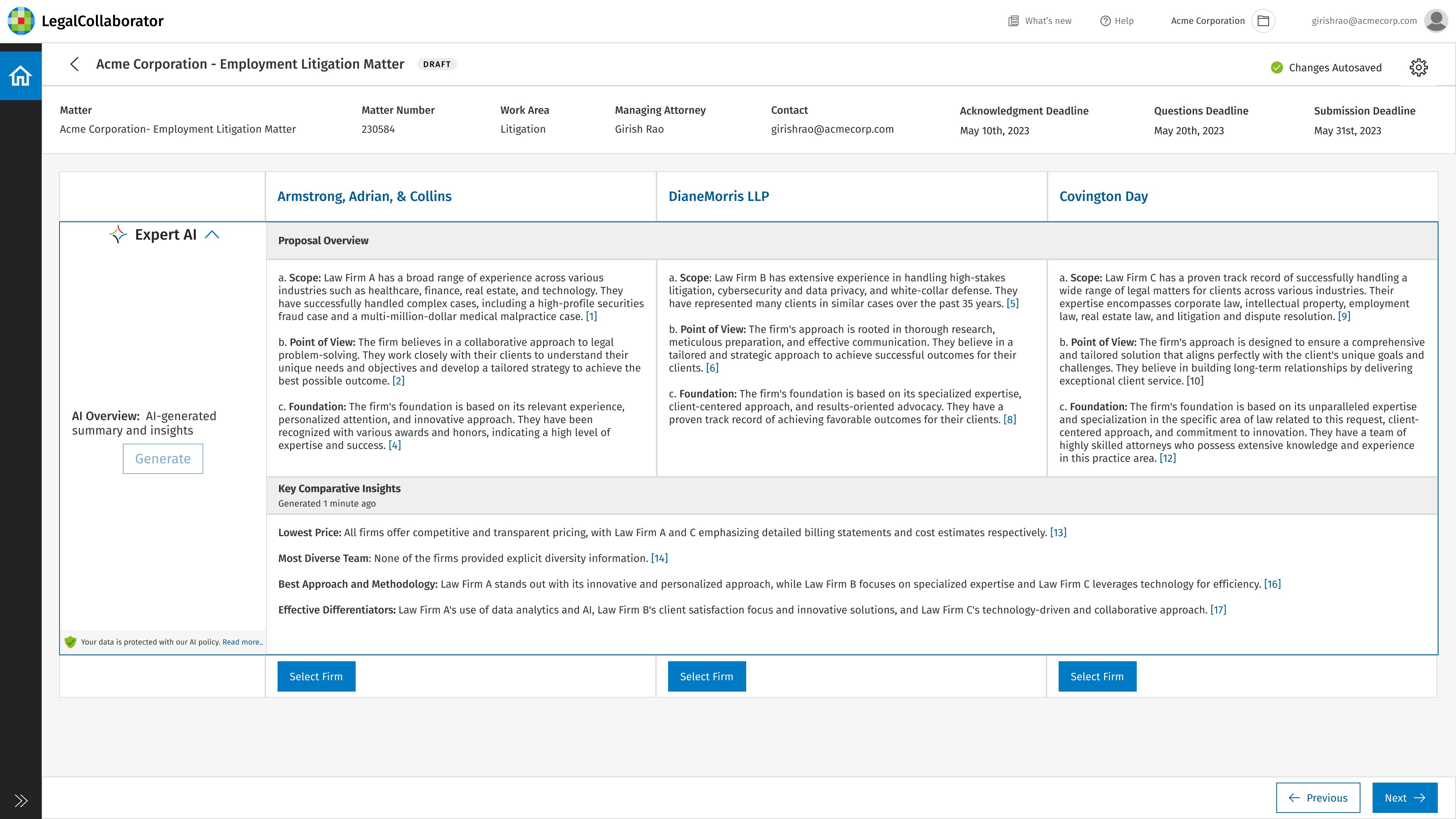Go back with the Previous button
The height and width of the screenshot is (819, 1456).
(x=1318, y=798)
